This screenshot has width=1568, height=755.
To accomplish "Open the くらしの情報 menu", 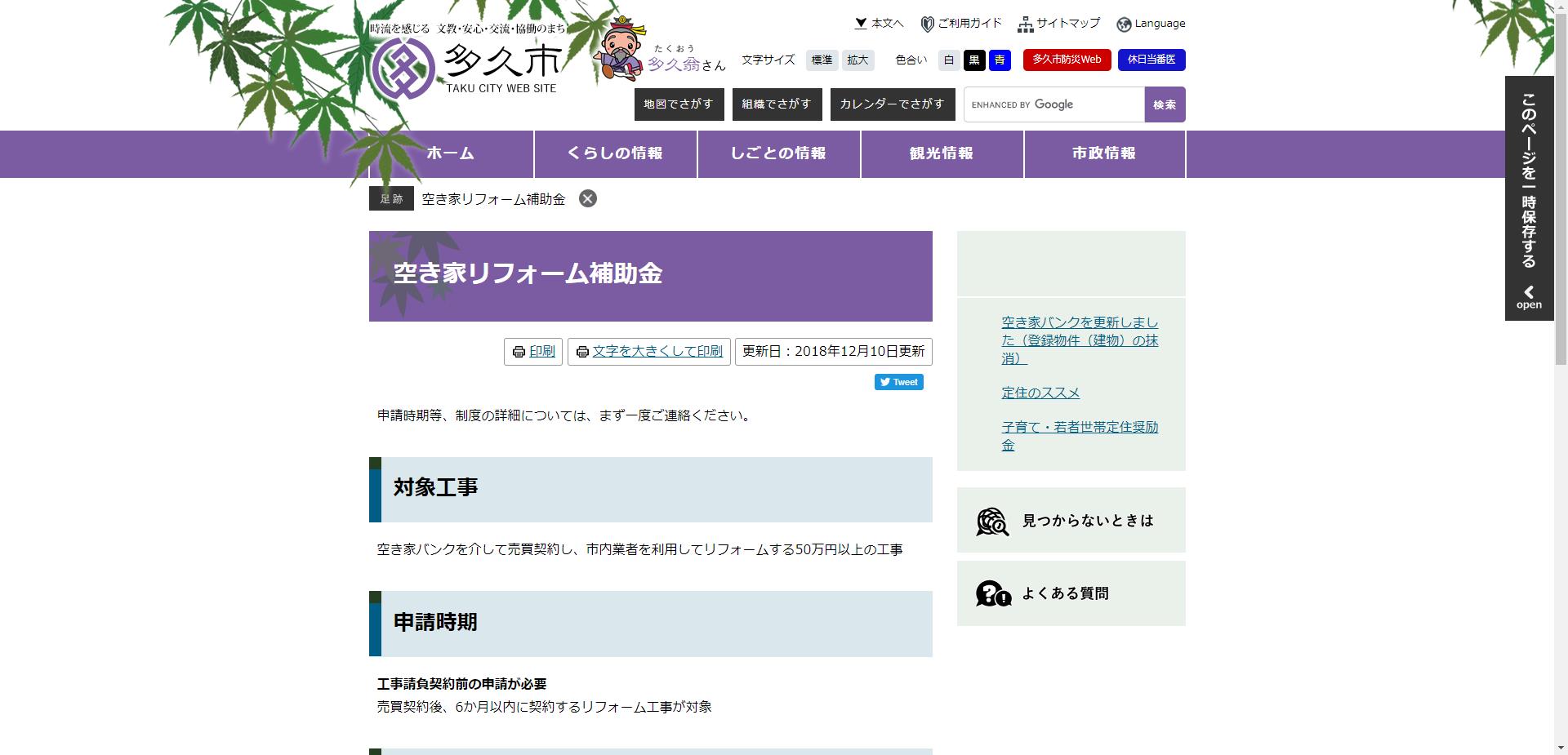I will (616, 153).
